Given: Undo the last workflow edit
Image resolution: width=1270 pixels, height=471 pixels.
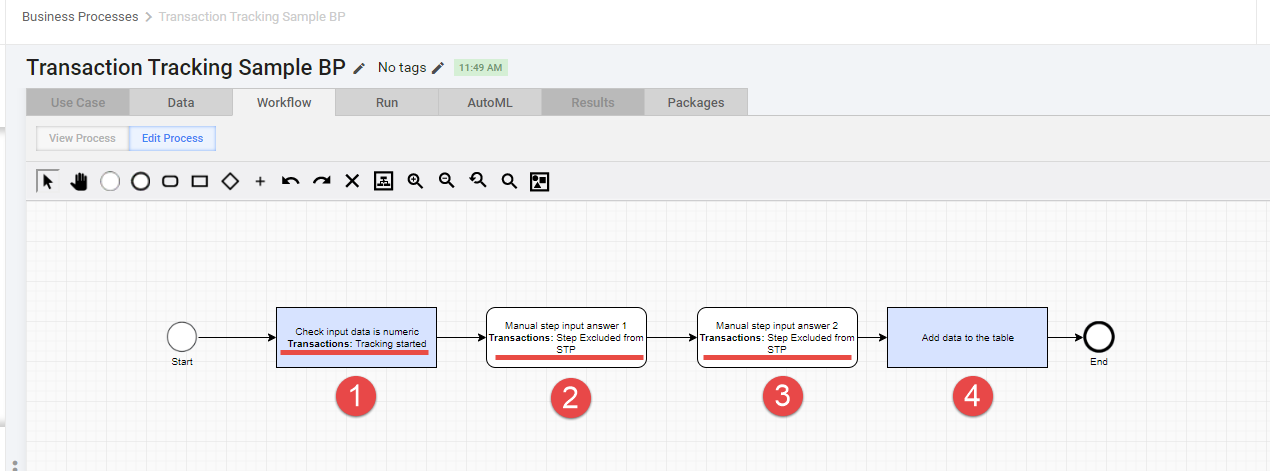Looking at the screenshot, I should point(291,181).
